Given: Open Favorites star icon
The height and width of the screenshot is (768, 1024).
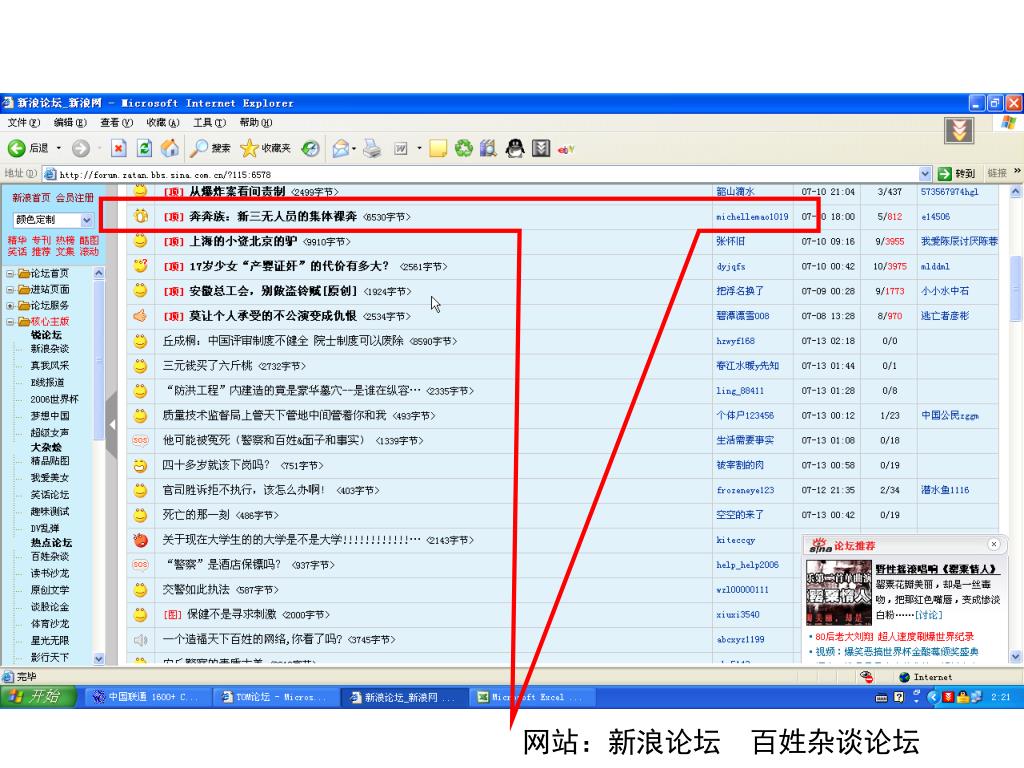Looking at the screenshot, I should [249, 149].
